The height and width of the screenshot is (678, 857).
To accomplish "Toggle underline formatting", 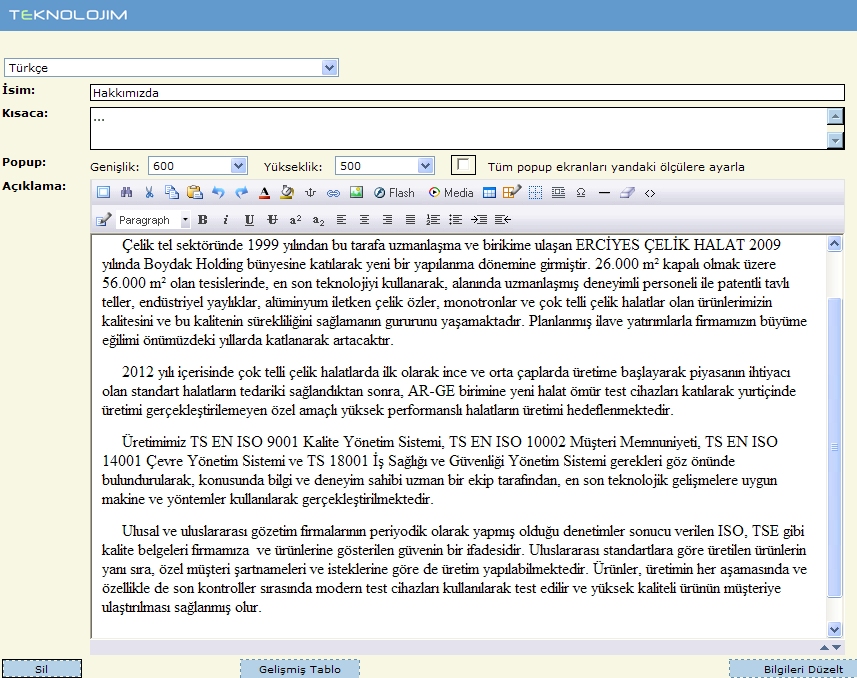I will click(x=249, y=220).
